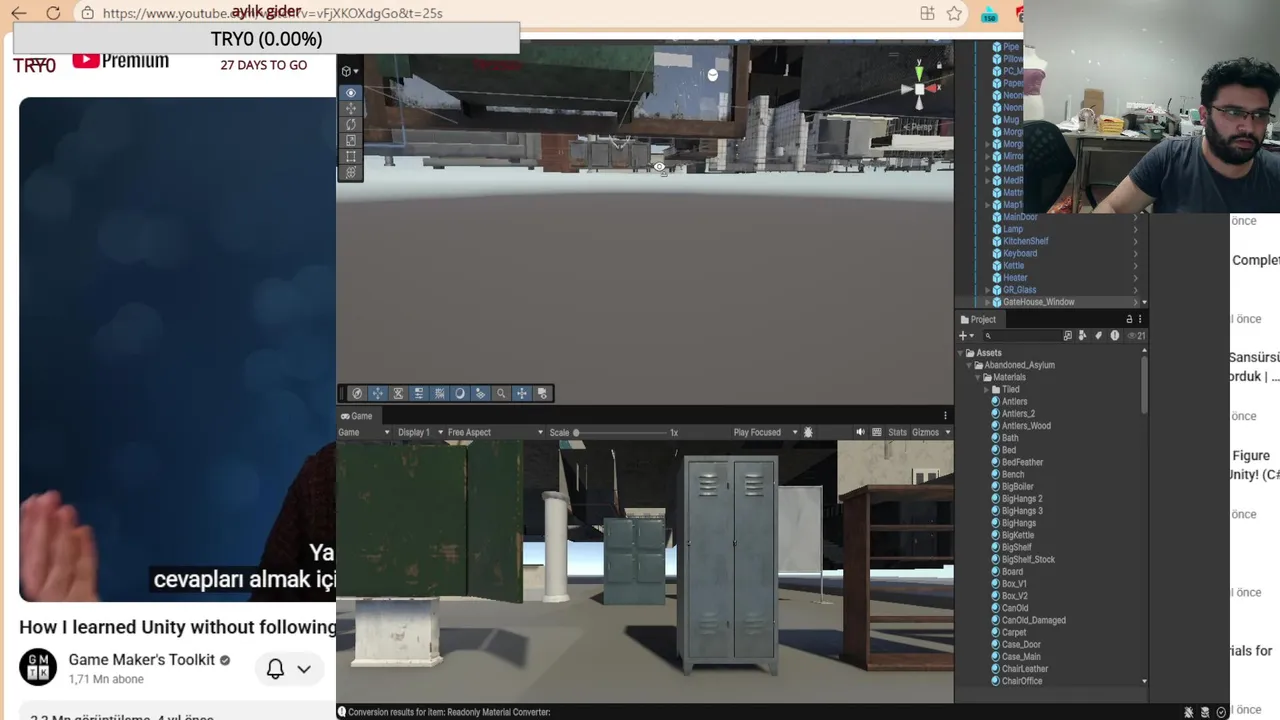The width and height of the screenshot is (1280, 720).
Task: Open the Free Aspect resolution dropdown
Action: (x=495, y=433)
